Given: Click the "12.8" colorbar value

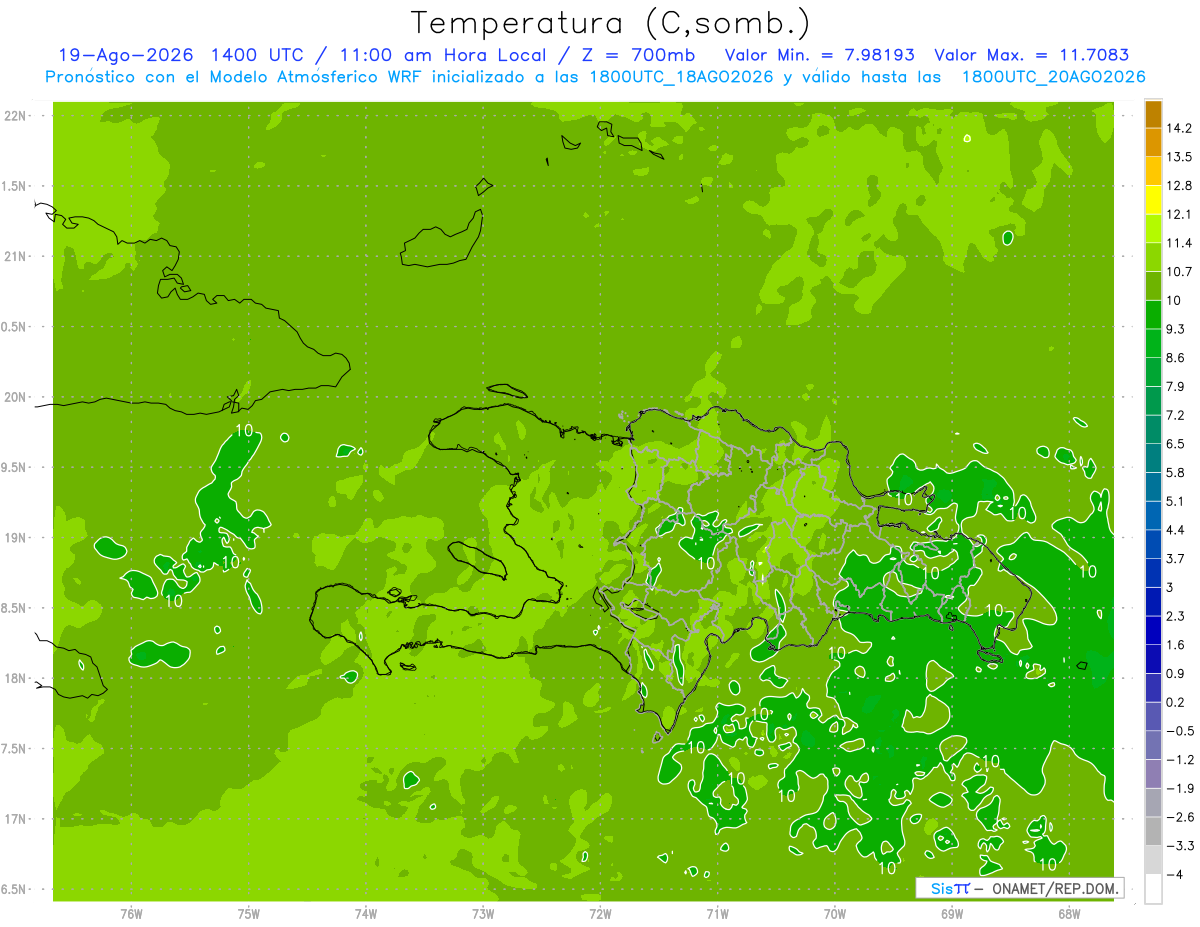Looking at the screenshot, I should pos(1179,186).
